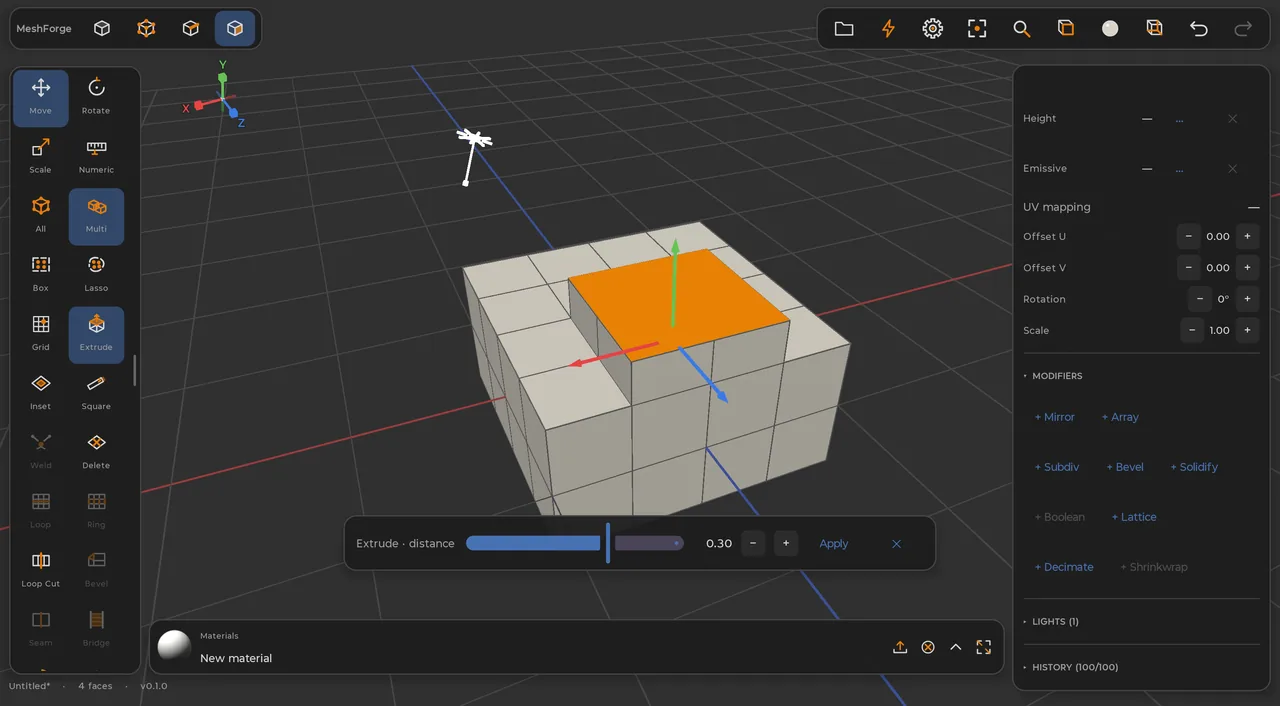Switch to edge selection mode
The width and height of the screenshot is (1280, 706).
click(x=190, y=29)
